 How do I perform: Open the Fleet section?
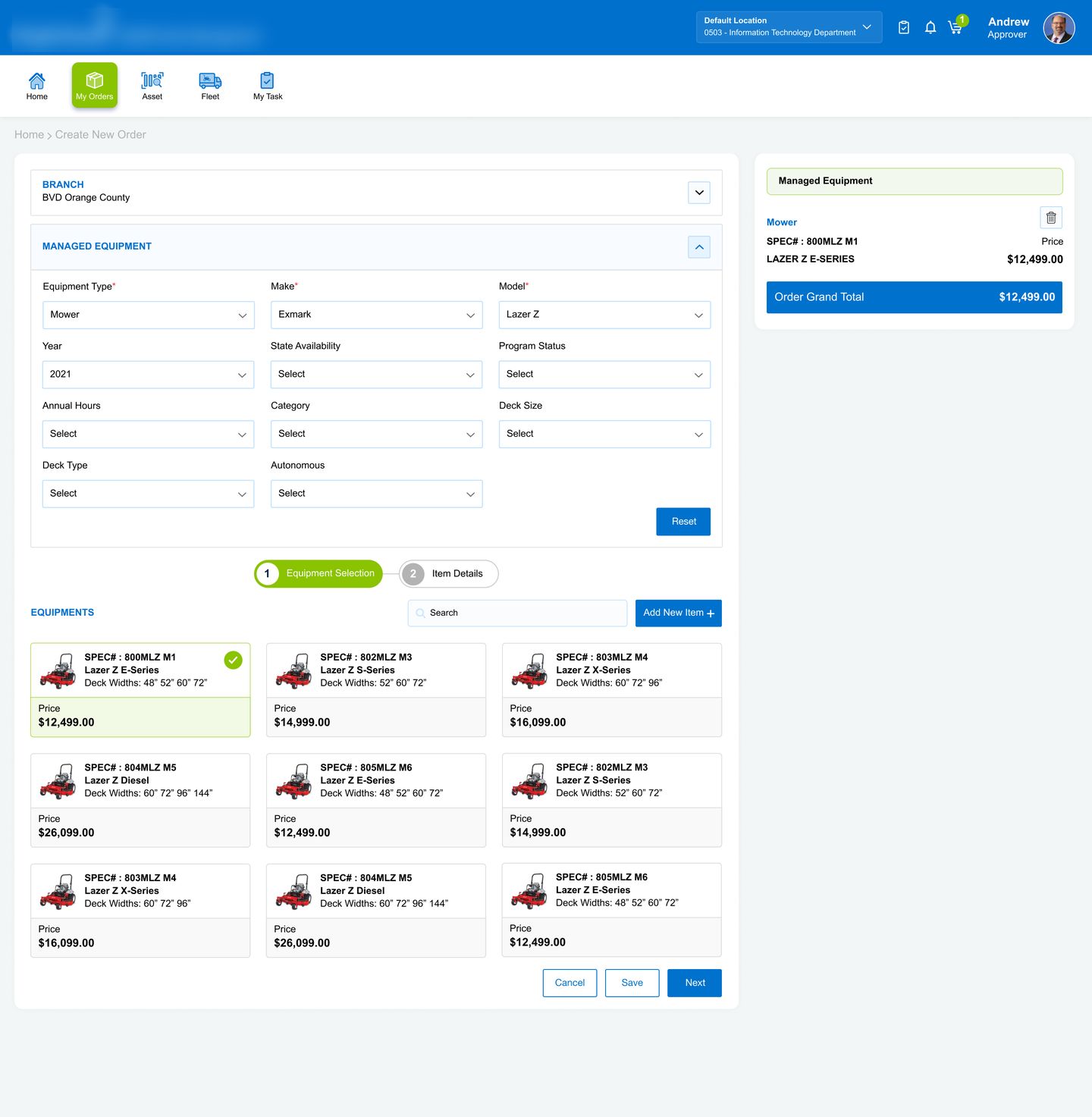[x=210, y=86]
